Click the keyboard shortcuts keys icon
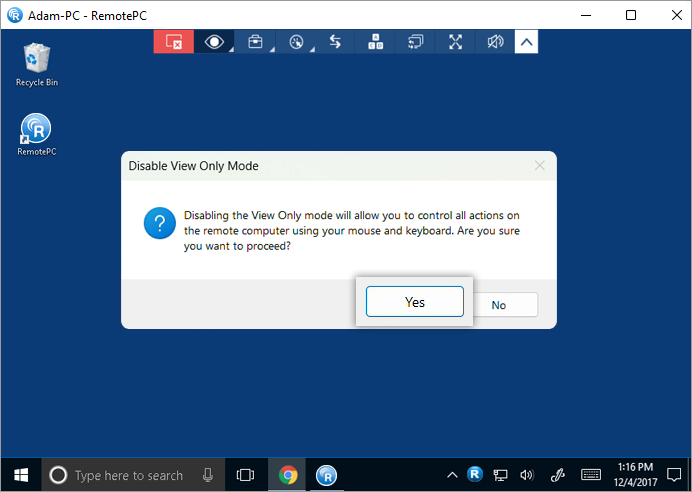This screenshot has height=492, width=692. (376, 42)
